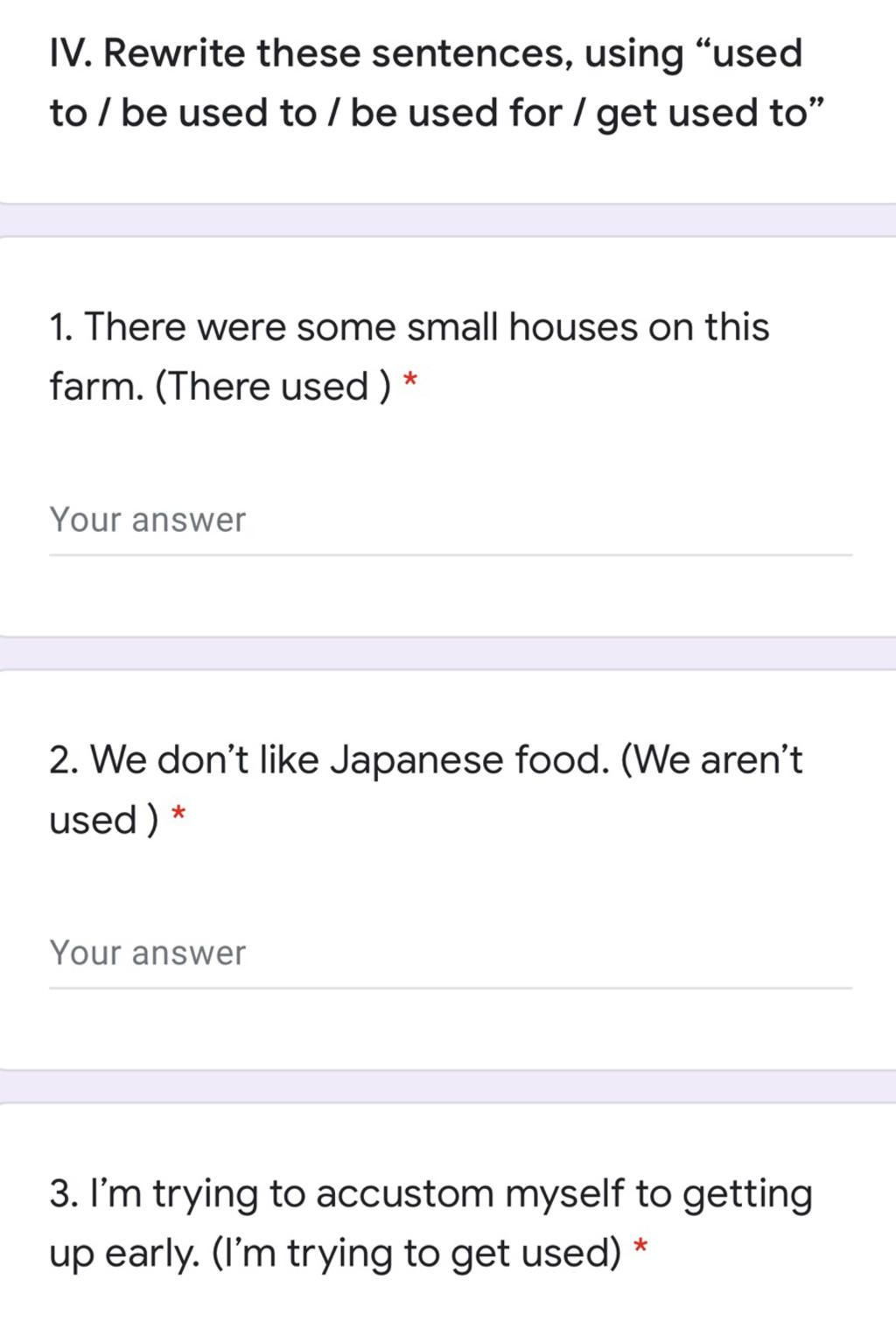
Task: Click the underline of question 2's answer field
Action: [450, 988]
